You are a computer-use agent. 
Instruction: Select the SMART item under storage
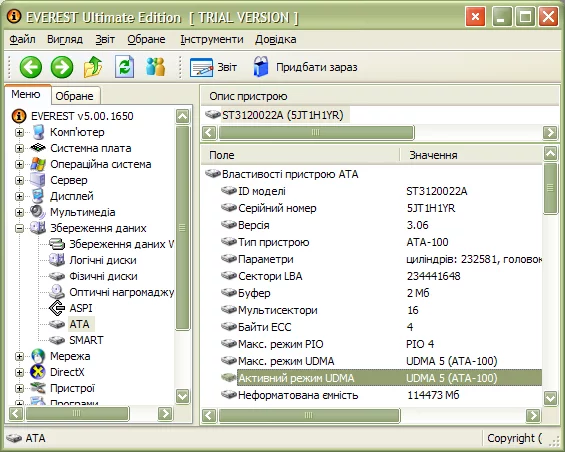86,340
